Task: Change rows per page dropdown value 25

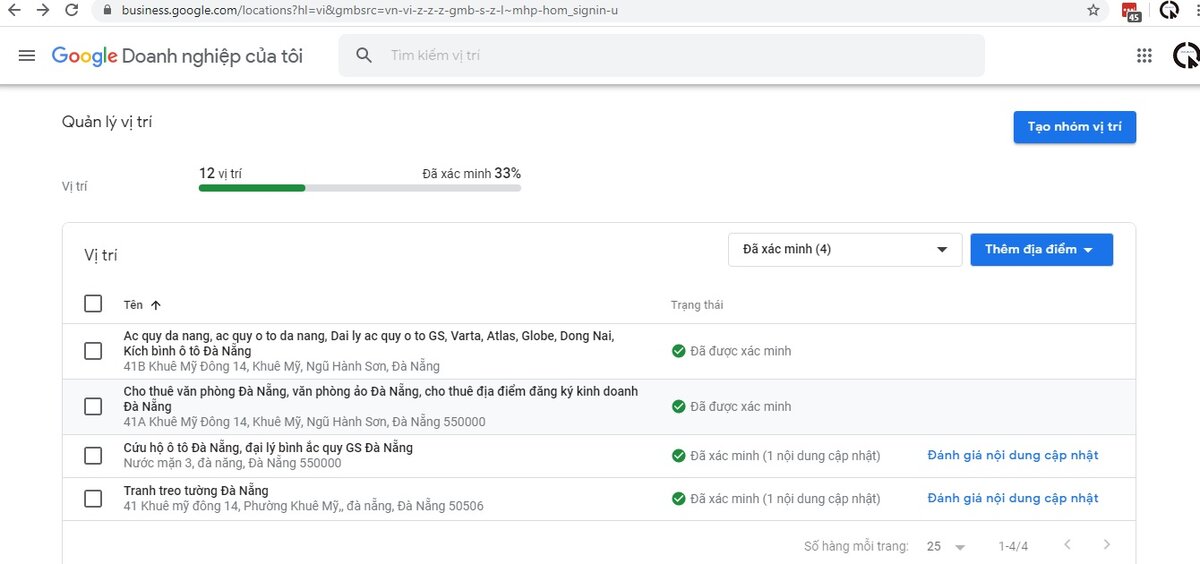Action: pyautogui.click(x=945, y=546)
